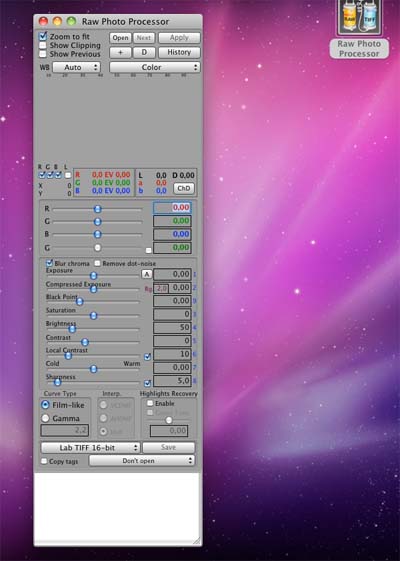The width and height of the screenshot is (400, 561).
Task: Click the Highlights Recovery slider knob
Action: (169, 420)
